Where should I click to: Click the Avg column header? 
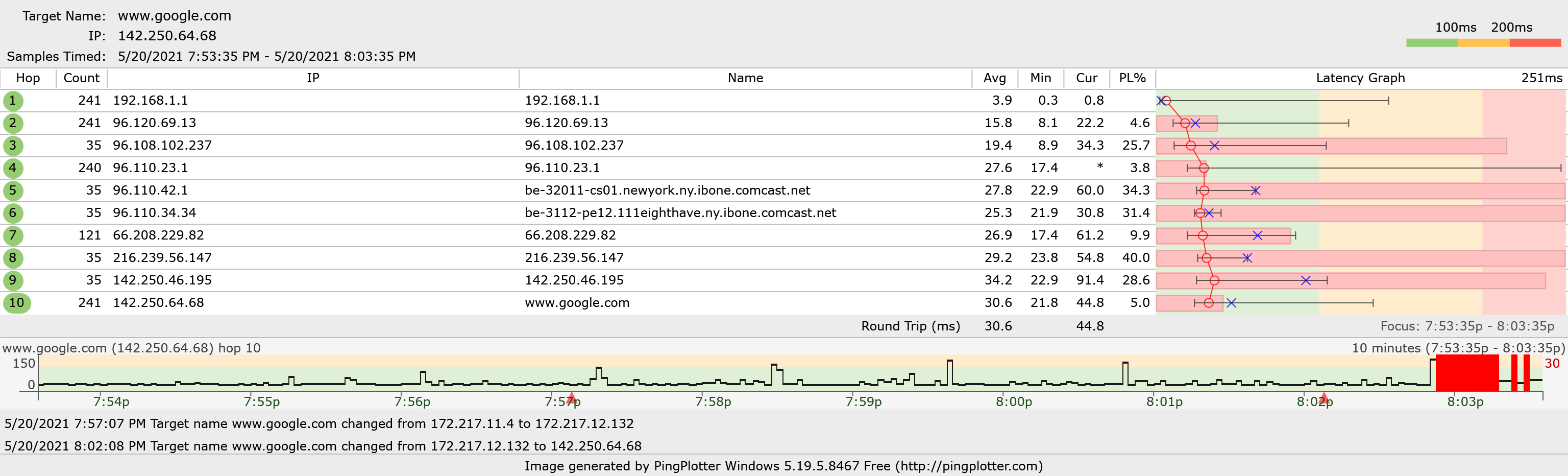994,78
